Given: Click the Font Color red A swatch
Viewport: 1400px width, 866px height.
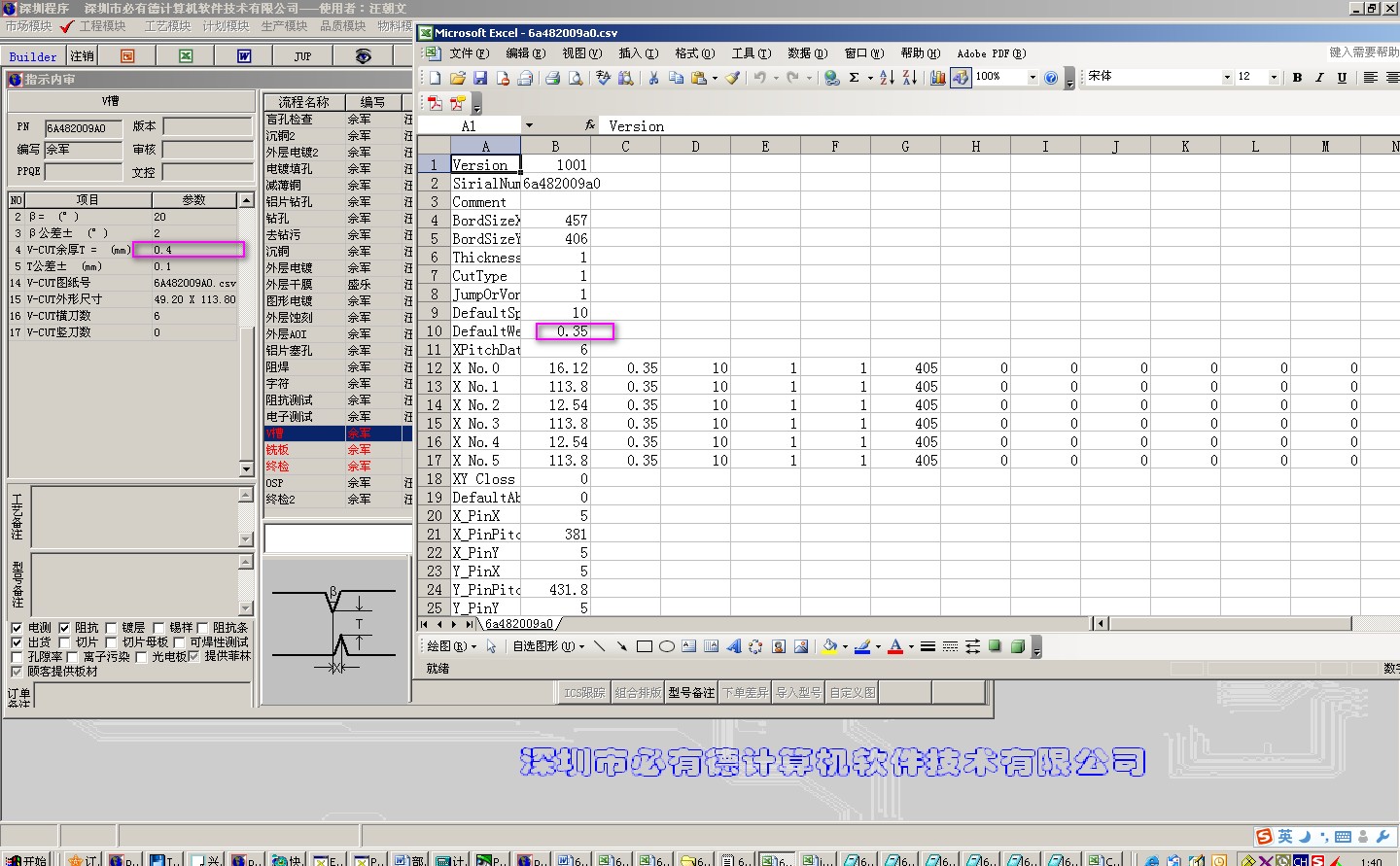Looking at the screenshot, I should 895,646.
